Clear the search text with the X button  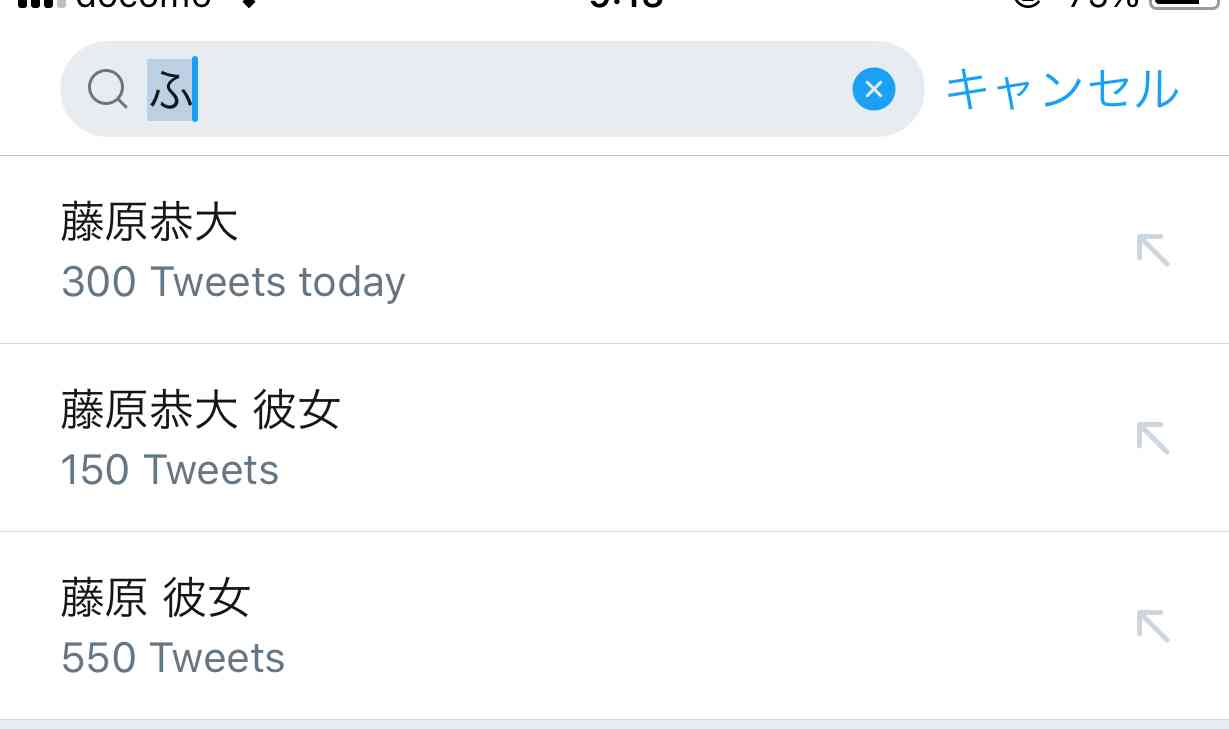point(874,90)
